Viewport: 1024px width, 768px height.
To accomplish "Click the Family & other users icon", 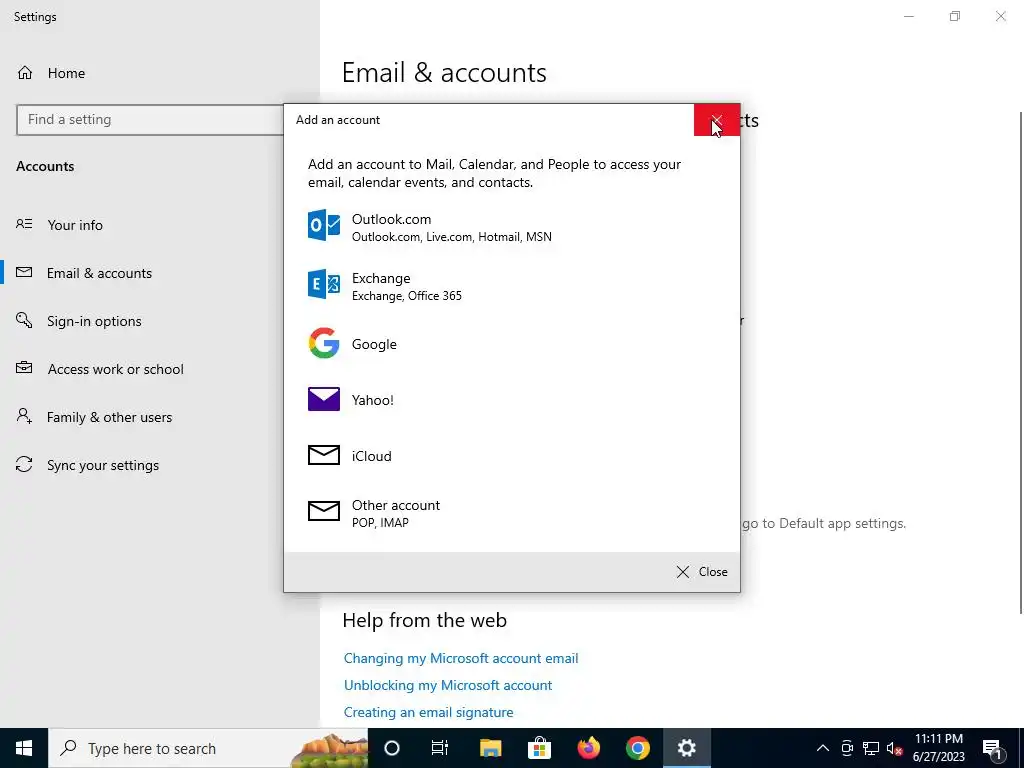I will pos(24,416).
